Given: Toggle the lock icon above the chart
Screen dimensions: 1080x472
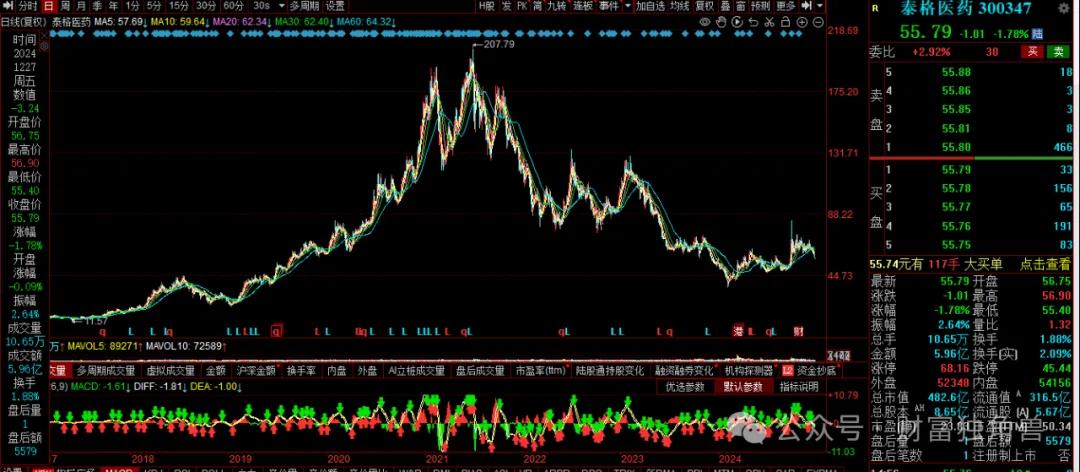Looking at the screenshot, I should click(x=785, y=21).
